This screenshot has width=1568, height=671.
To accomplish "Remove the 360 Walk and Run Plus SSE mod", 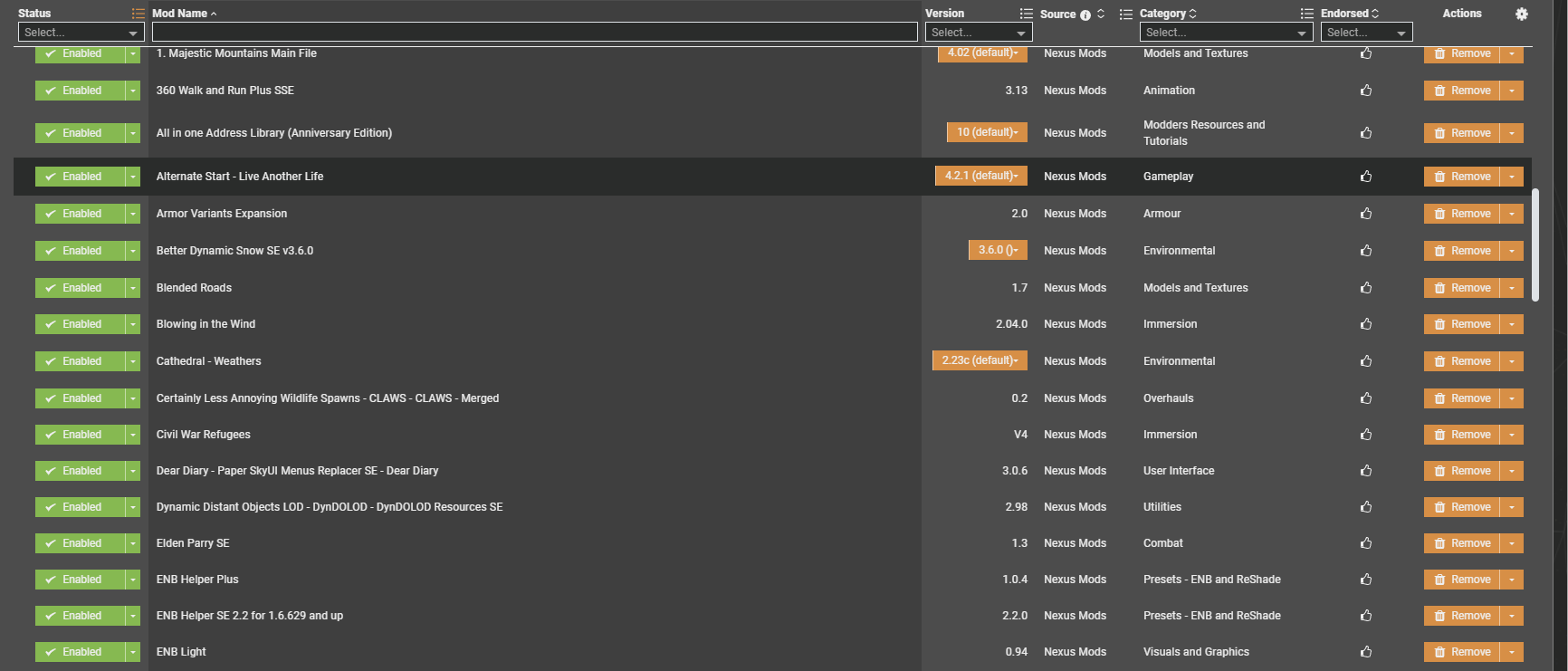I will click(x=1462, y=91).
